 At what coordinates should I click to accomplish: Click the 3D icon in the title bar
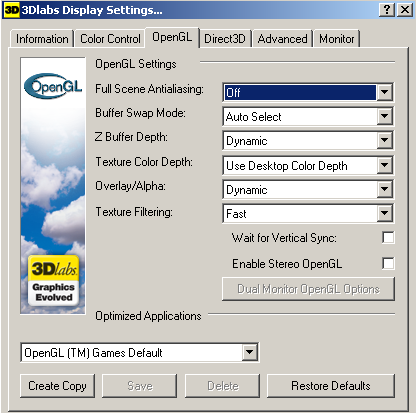[x=12, y=10]
